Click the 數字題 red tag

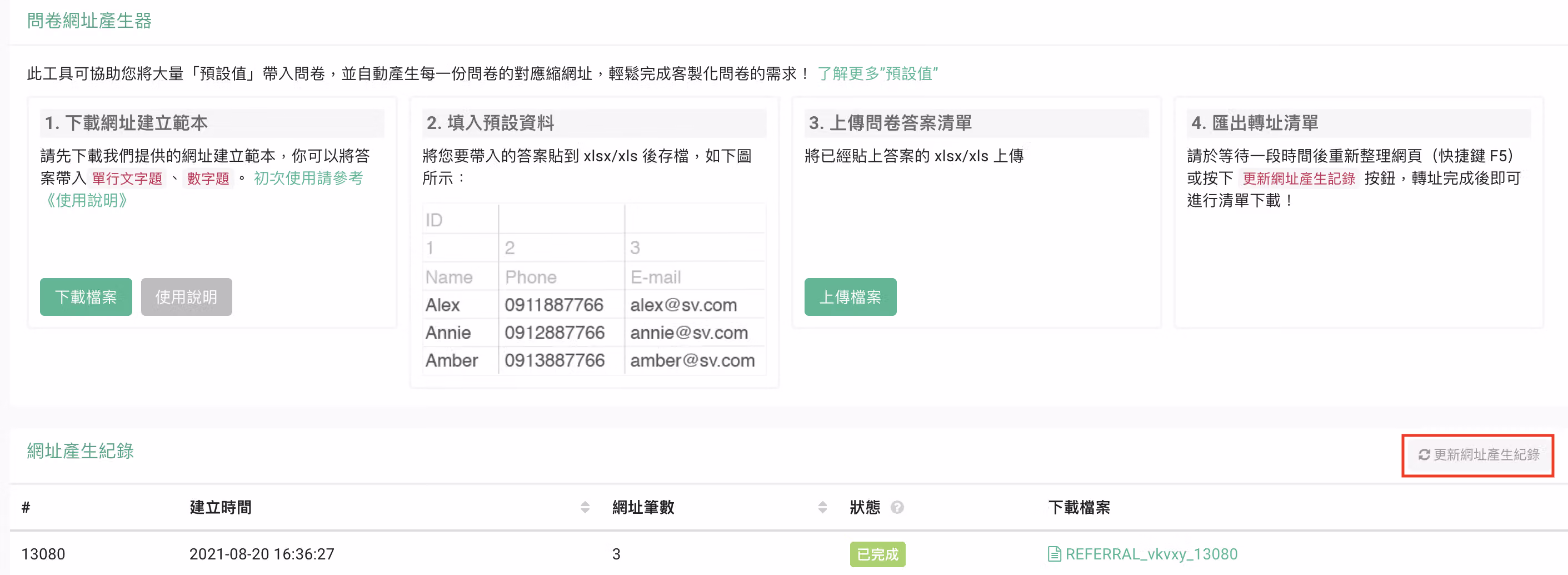click(208, 179)
